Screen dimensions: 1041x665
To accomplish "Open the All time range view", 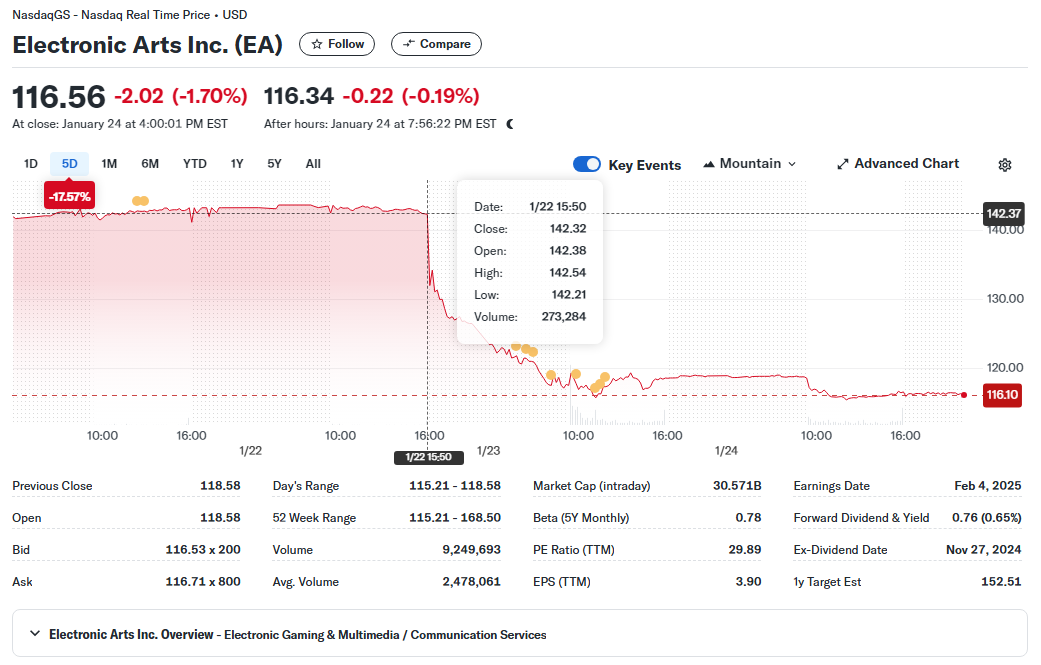I will [x=313, y=163].
